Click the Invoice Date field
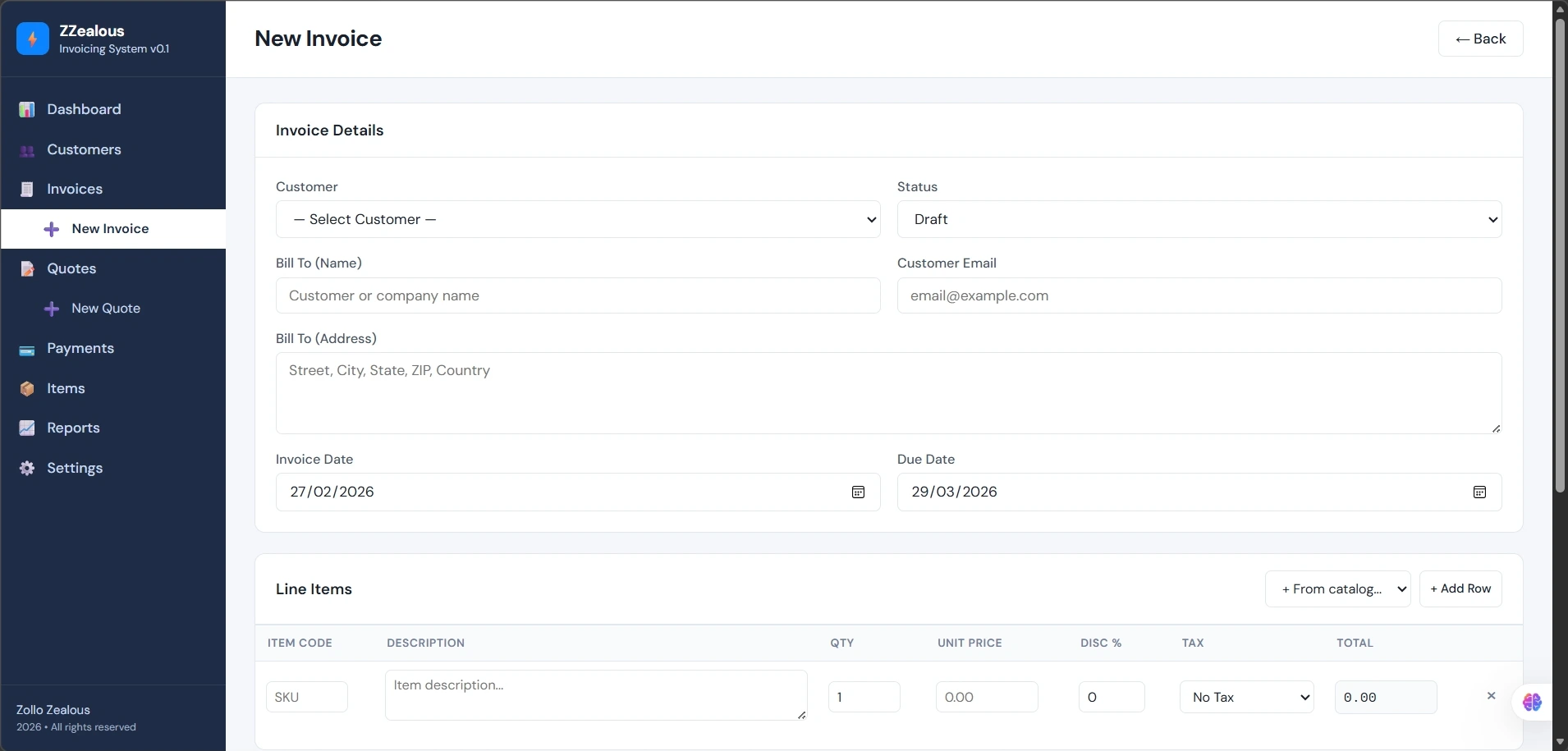This screenshot has height=751, width=1568. click(578, 492)
